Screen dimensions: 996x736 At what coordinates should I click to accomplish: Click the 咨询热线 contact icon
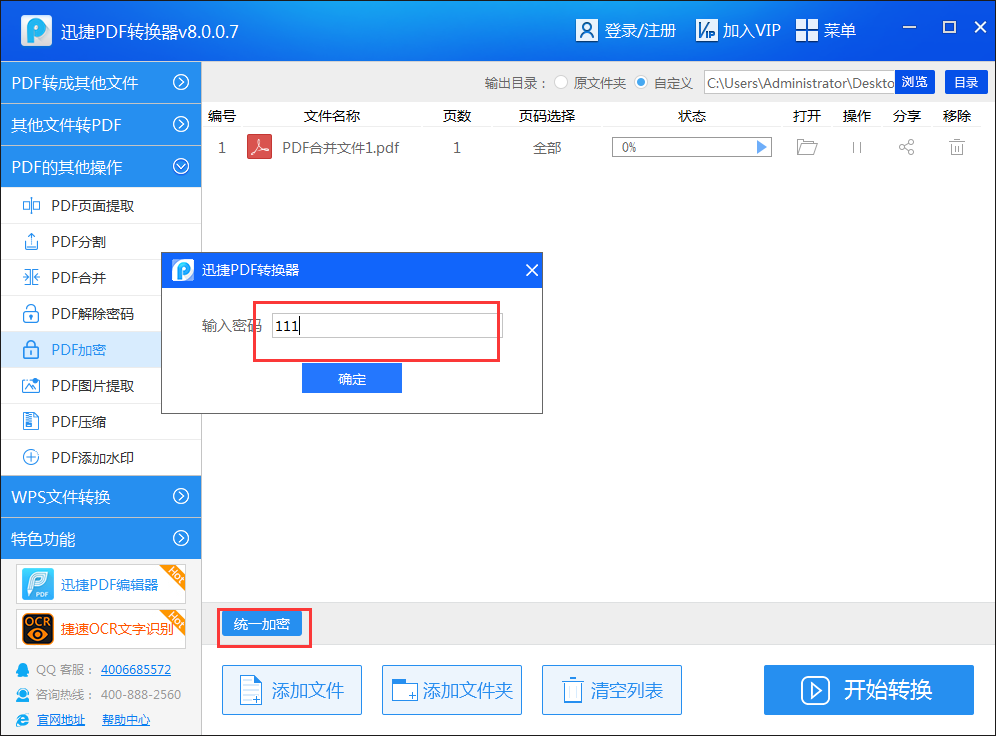point(22,695)
